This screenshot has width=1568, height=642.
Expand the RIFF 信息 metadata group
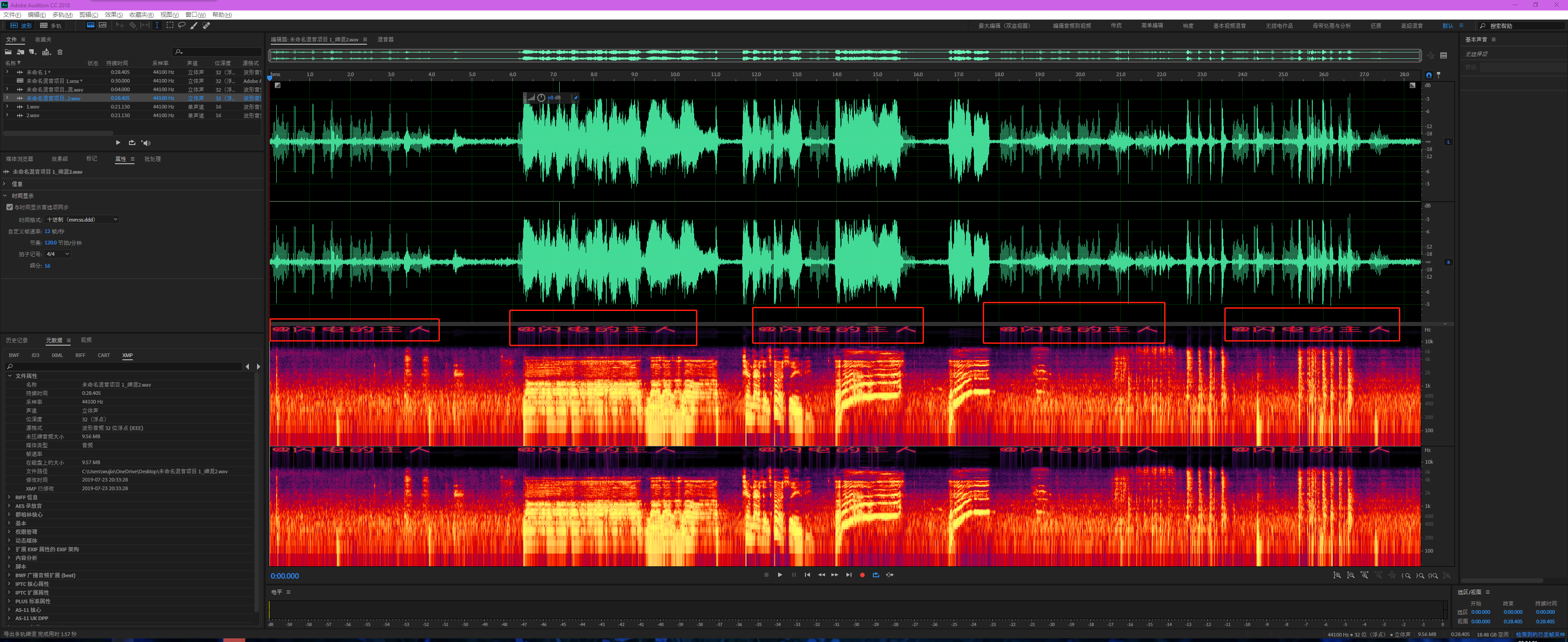click(9, 497)
